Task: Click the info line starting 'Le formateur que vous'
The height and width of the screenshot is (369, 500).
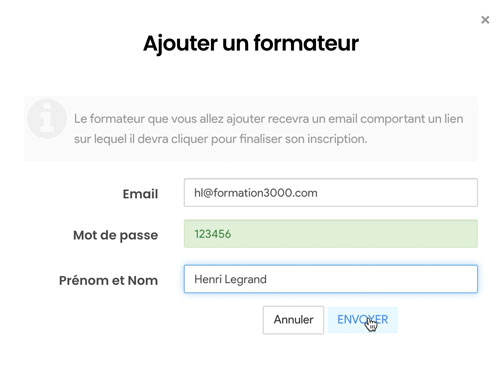Action: (269, 119)
